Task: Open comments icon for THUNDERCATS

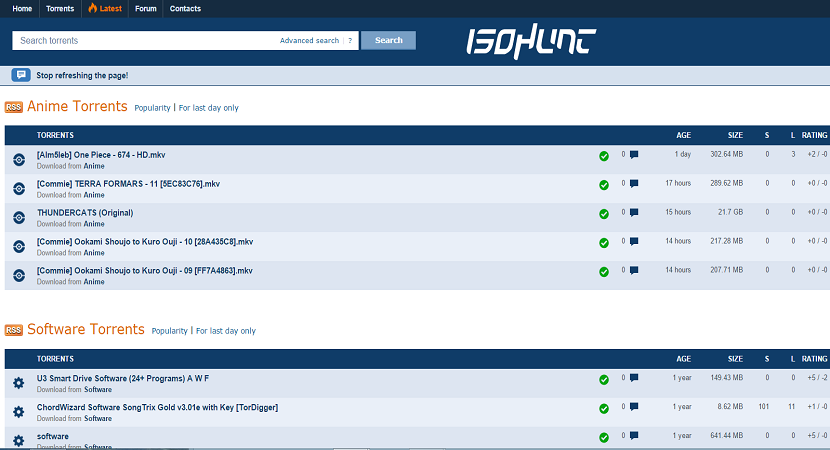Action: pyautogui.click(x=634, y=212)
